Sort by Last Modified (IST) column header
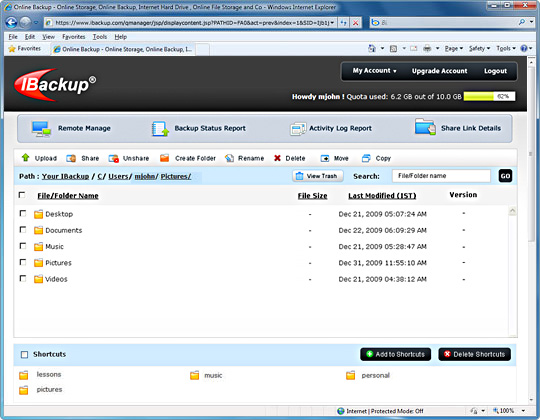The height and width of the screenshot is (420, 540). 382,196
